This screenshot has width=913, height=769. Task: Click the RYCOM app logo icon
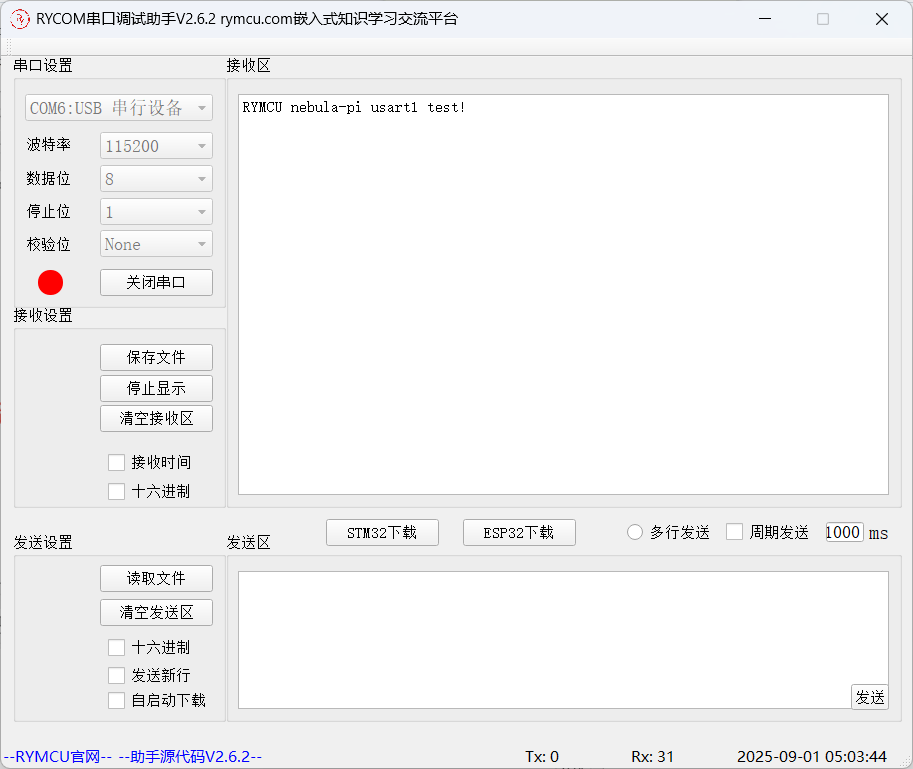20,19
